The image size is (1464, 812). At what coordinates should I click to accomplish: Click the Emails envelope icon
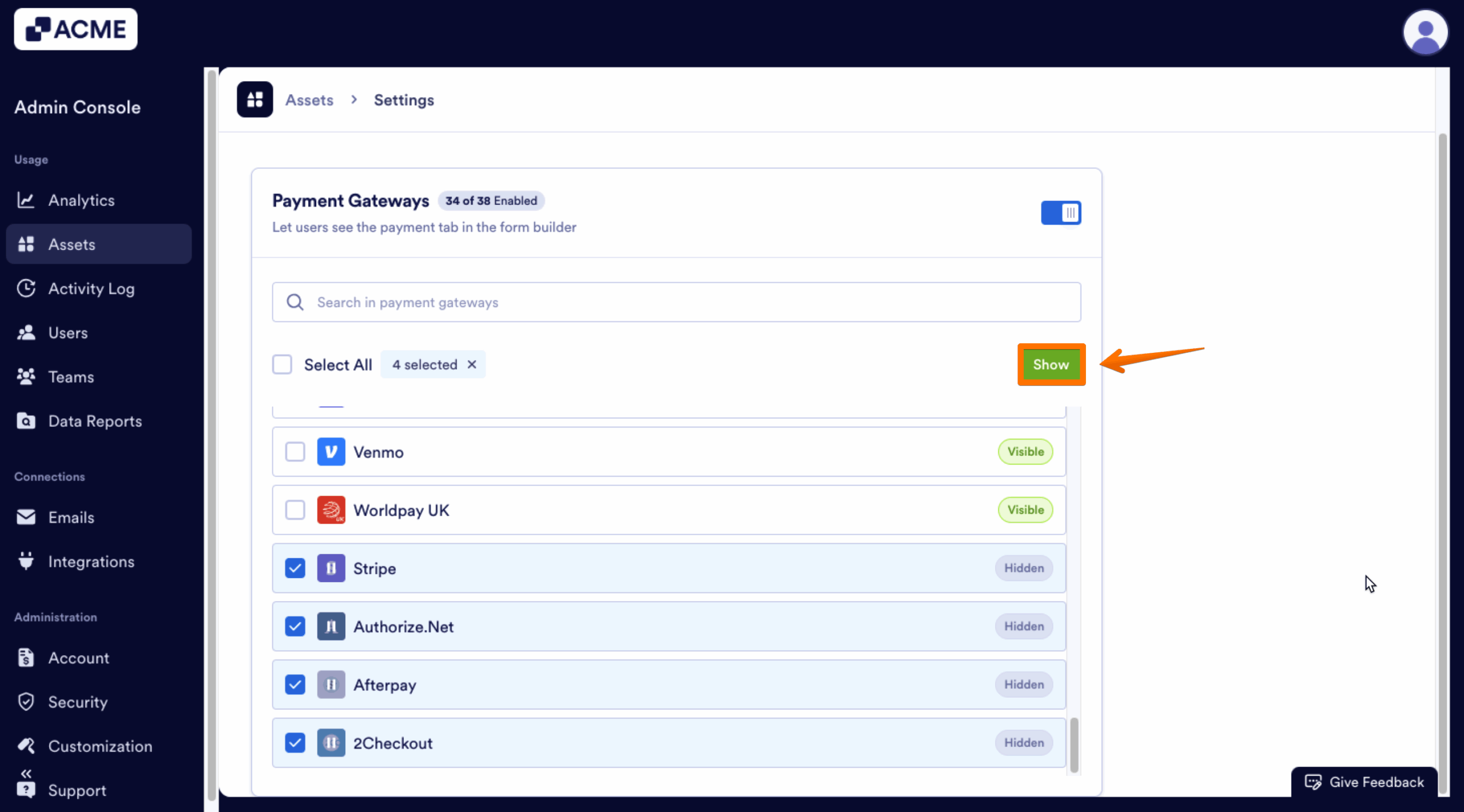point(26,517)
